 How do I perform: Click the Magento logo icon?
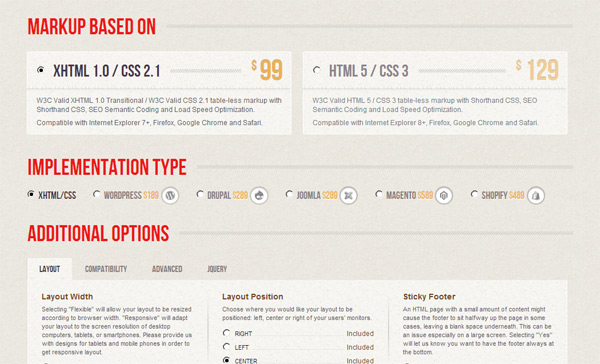[444, 196]
